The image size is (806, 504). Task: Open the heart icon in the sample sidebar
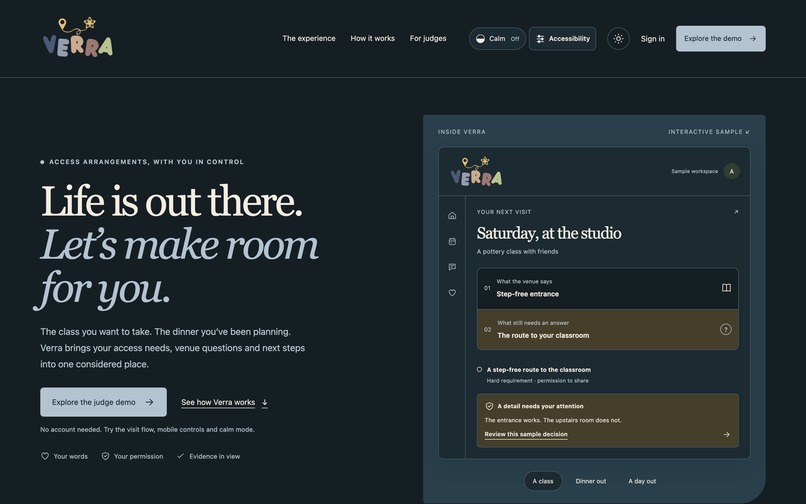pyautogui.click(x=452, y=293)
